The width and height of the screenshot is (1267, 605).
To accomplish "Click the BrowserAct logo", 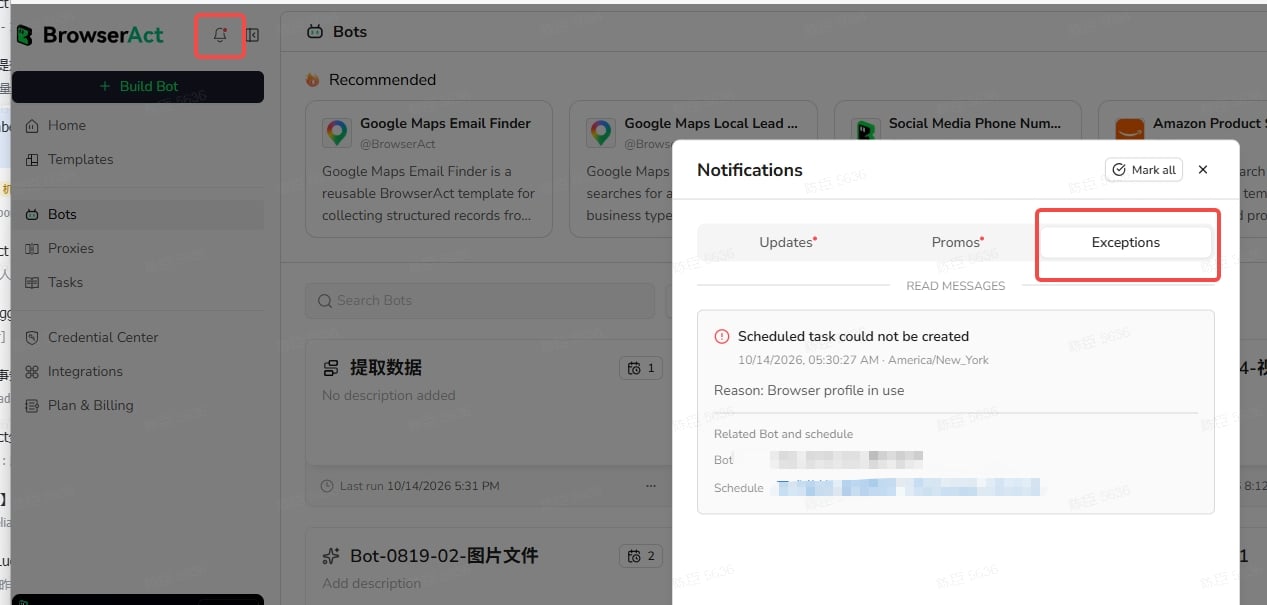I will 90,35.
